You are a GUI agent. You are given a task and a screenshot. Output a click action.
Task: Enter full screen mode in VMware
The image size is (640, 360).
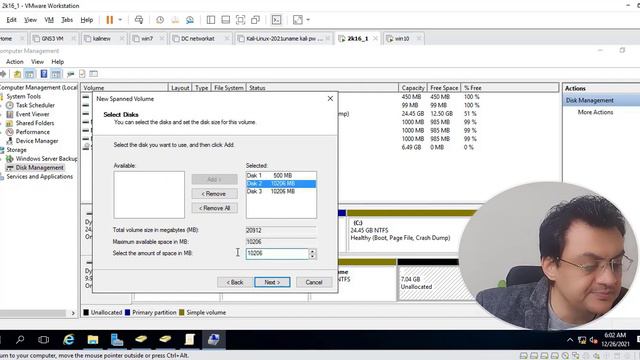(x=240, y=20)
